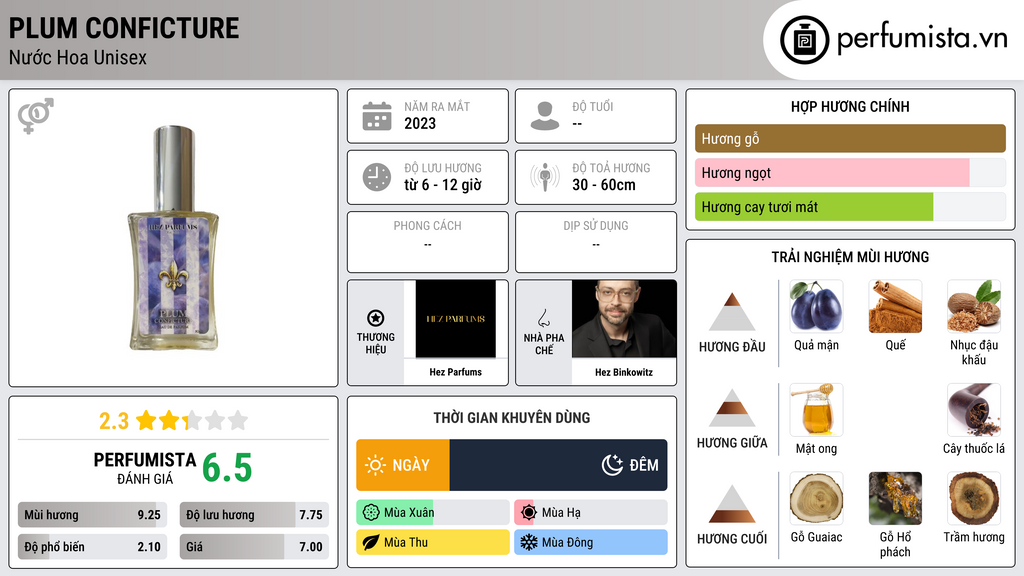Click the unisex gender symbol icon
This screenshot has width=1024, height=576.
coord(36,116)
